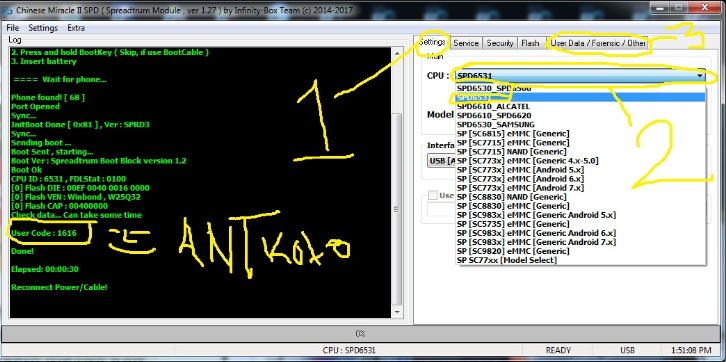This screenshot has width=726, height=362.
Task: Switch to the Settings tab
Action: [432, 42]
